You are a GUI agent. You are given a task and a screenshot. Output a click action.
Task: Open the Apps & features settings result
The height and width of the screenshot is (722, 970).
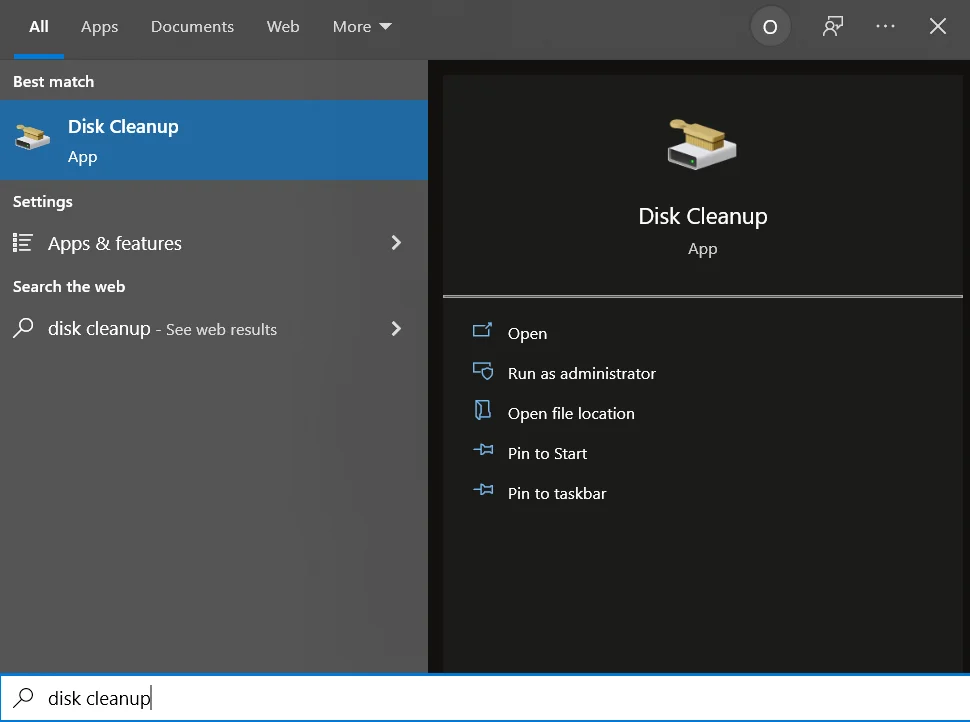click(213, 243)
